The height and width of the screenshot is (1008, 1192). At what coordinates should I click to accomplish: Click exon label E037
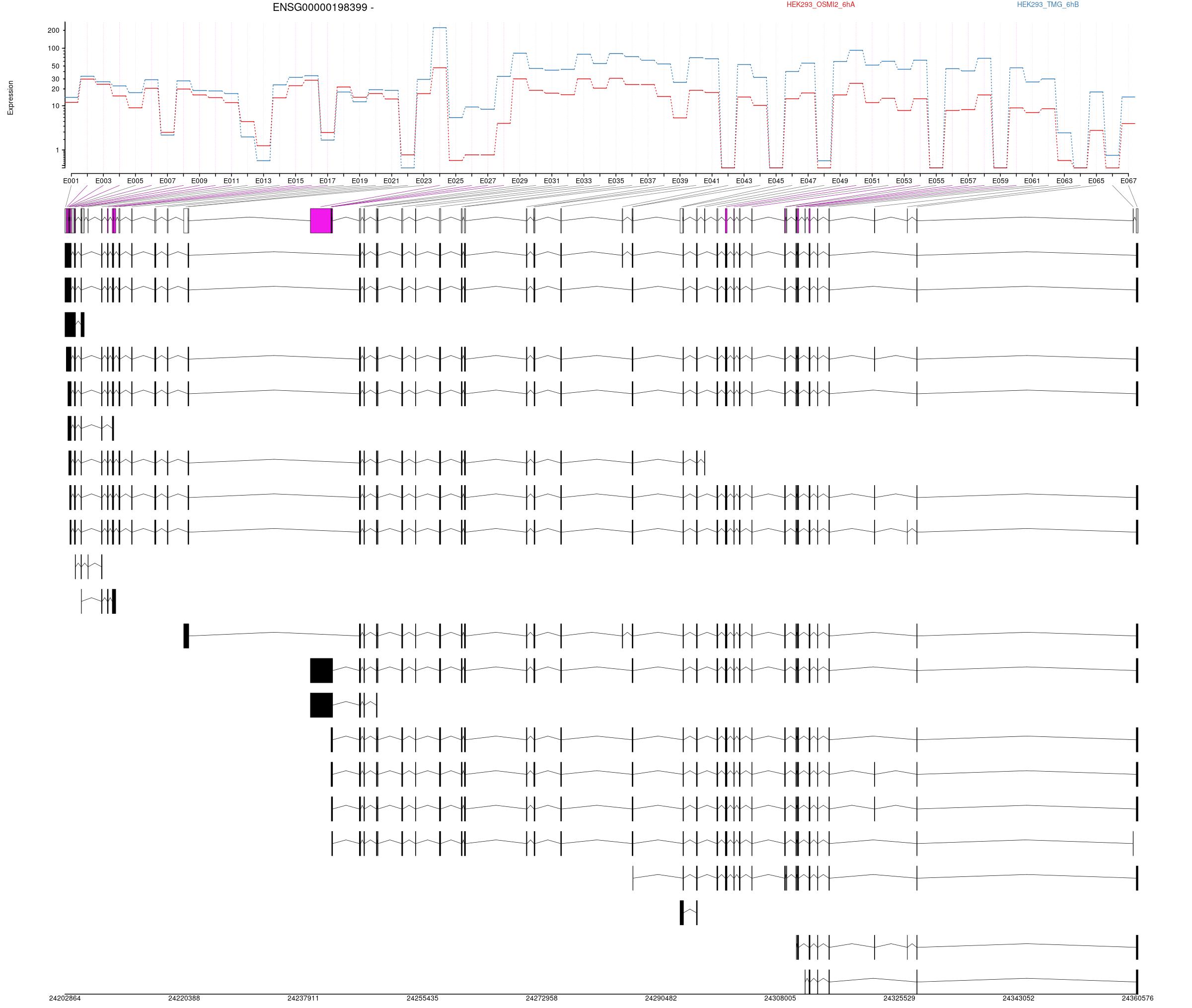(648, 181)
